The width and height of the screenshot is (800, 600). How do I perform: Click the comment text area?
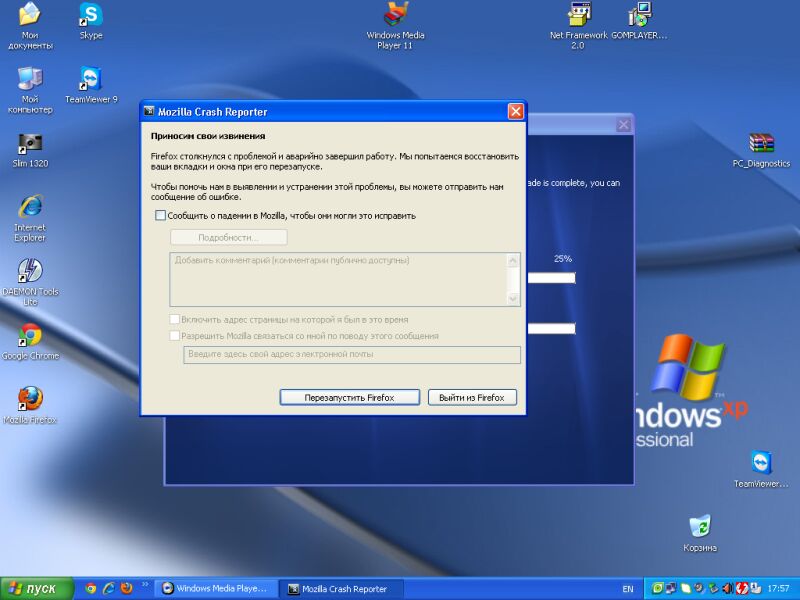[x=338, y=279]
